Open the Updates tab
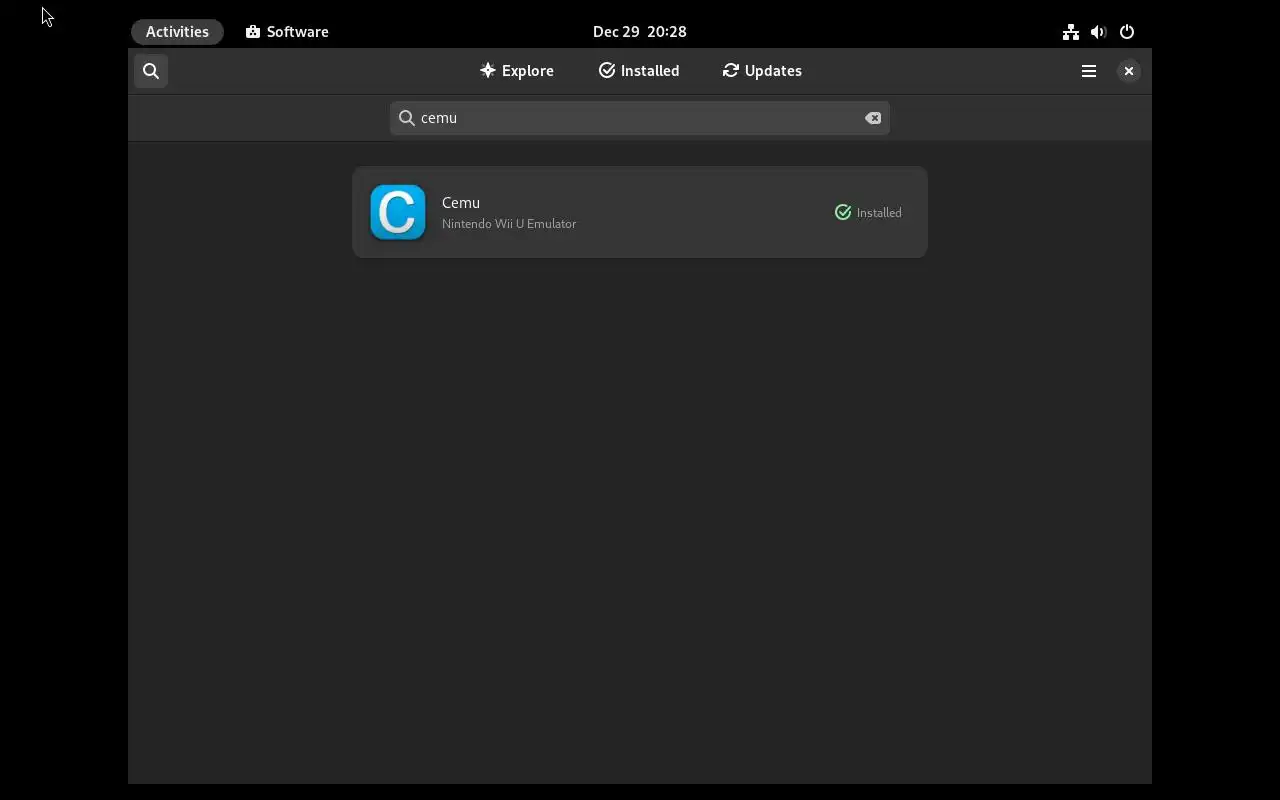This screenshot has height=800, width=1280. click(x=762, y=71)
